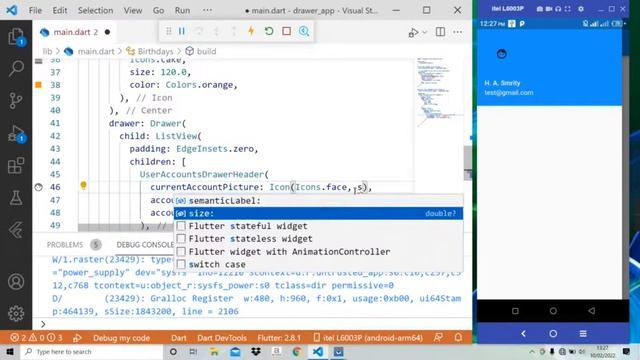Split the editor right

(440, 32)
